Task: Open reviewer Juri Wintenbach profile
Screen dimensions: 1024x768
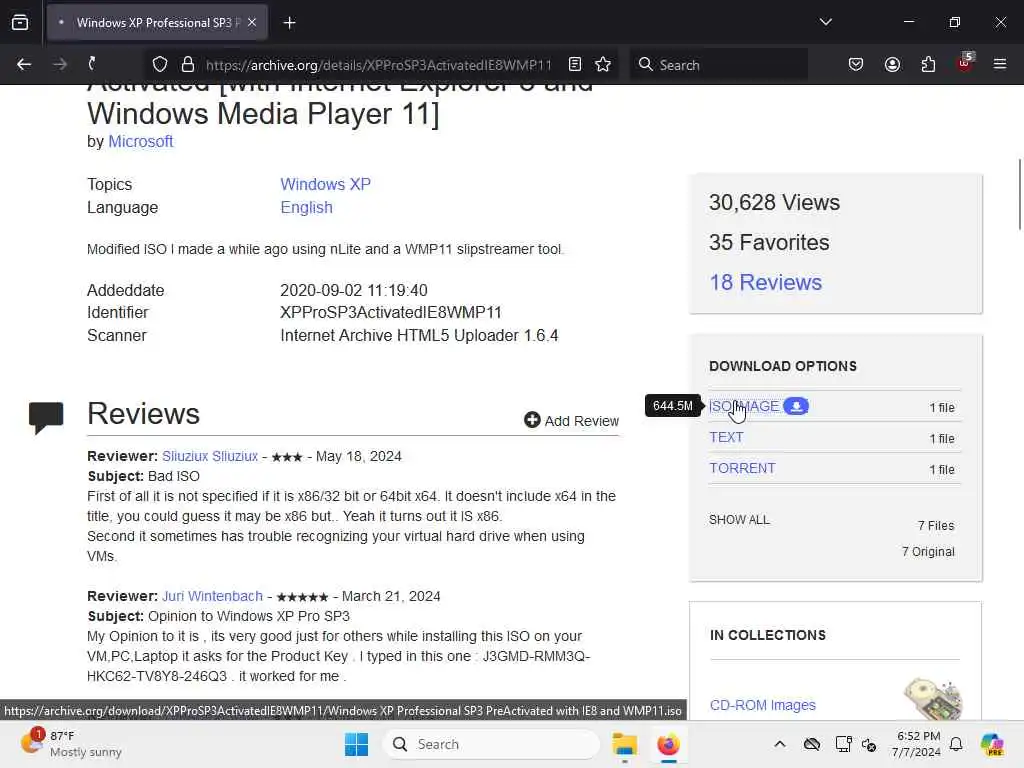Action: 212,596
